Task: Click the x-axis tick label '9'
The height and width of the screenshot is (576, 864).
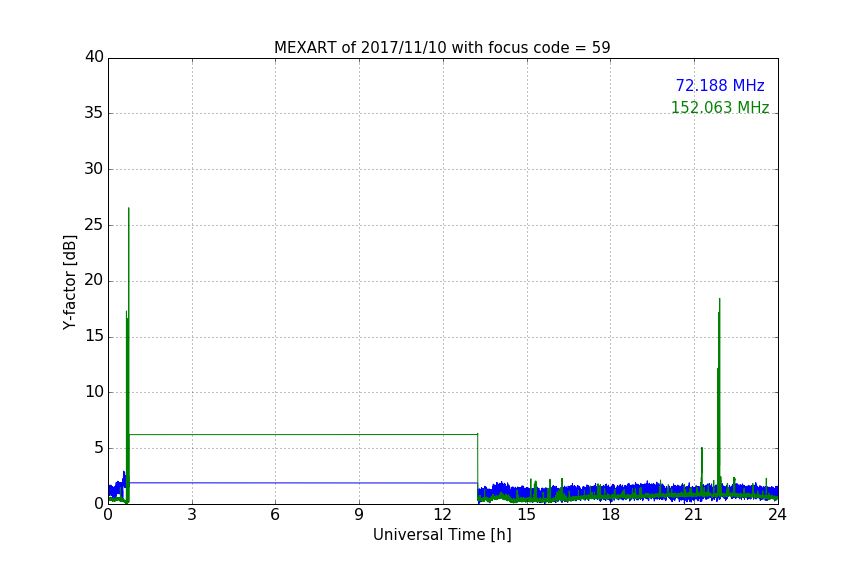Action: [359, 515]
